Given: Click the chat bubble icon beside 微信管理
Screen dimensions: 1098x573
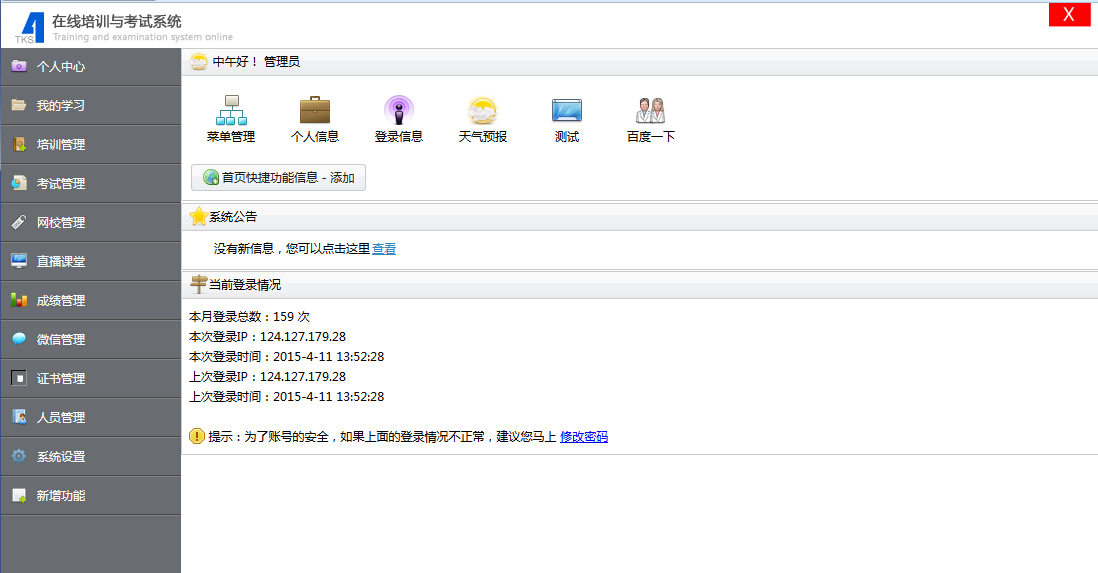Looking at the screenshot, I should pos(19,339).
